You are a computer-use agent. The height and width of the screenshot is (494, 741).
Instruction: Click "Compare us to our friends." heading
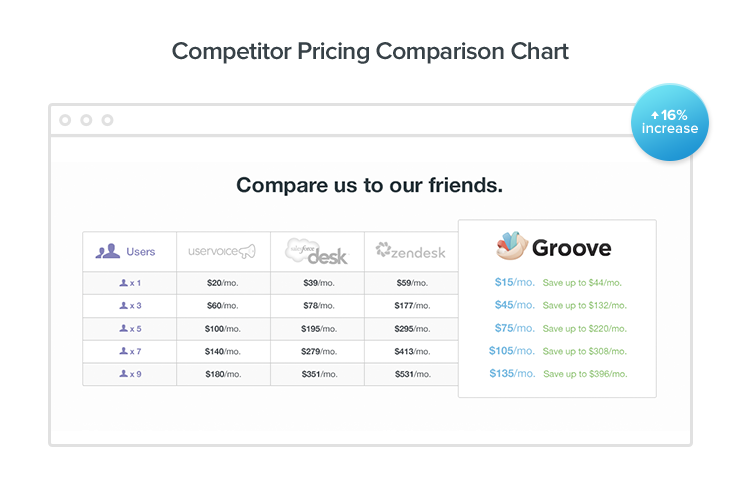369,185
